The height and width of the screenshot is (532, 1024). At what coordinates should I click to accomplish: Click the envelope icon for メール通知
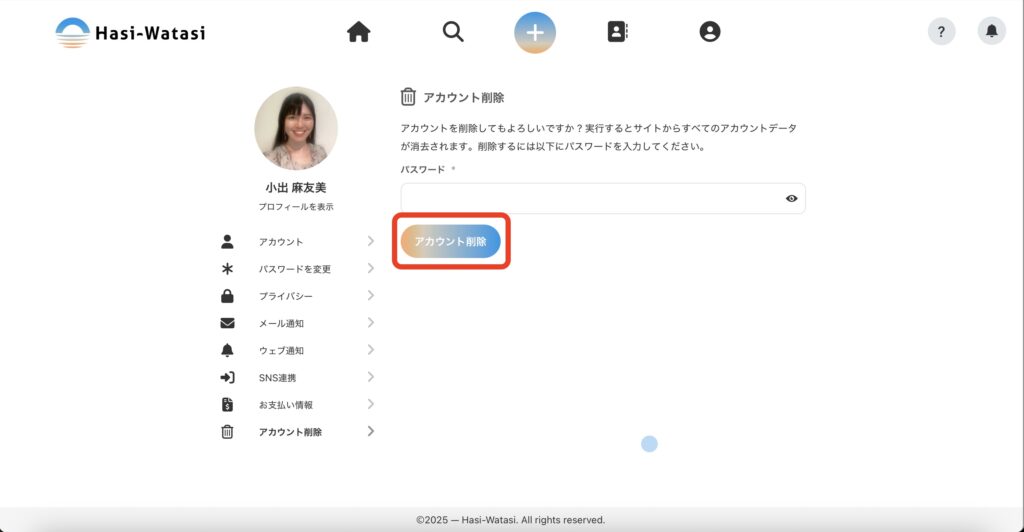pyautogui.click(x=227, y=323)
